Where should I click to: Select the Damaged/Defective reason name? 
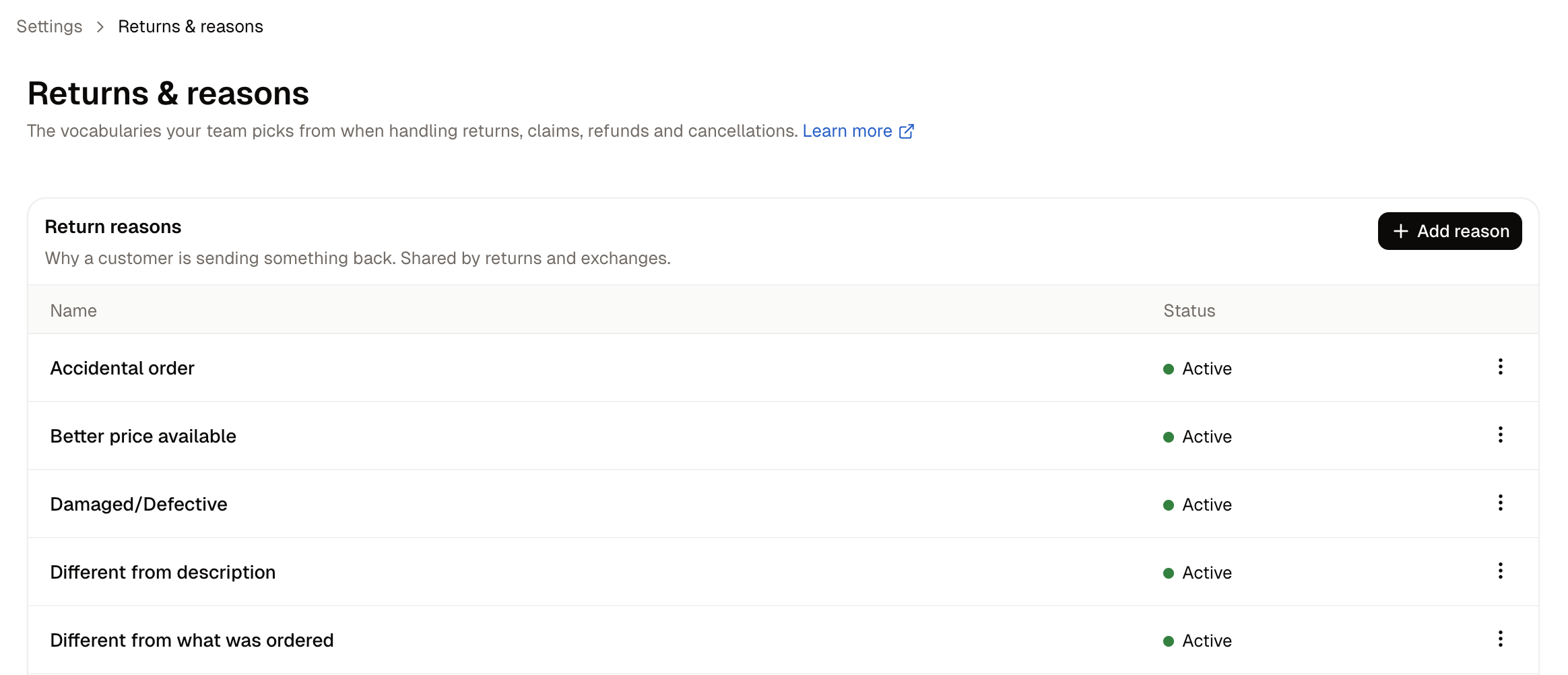139,505
